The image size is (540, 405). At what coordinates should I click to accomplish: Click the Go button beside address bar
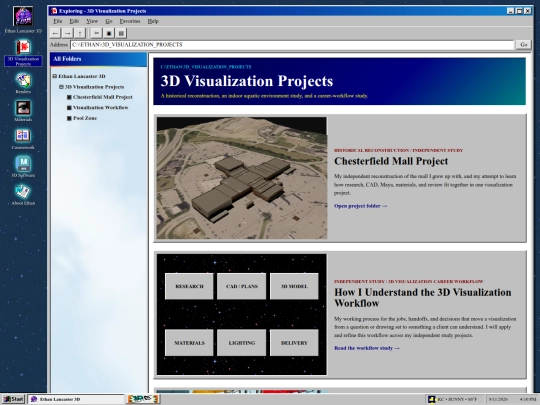coord(524,45)
